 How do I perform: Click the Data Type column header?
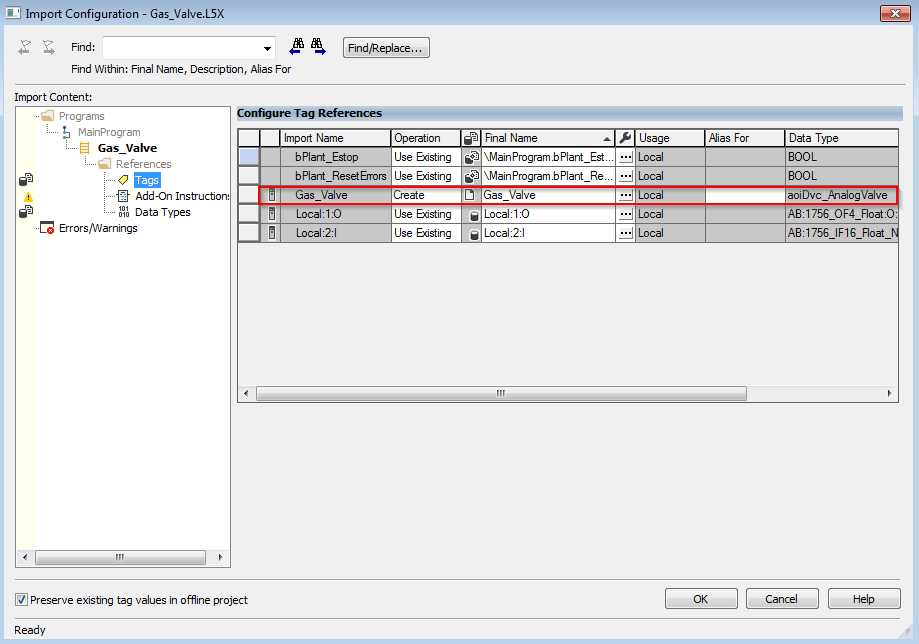click(842, 138)
